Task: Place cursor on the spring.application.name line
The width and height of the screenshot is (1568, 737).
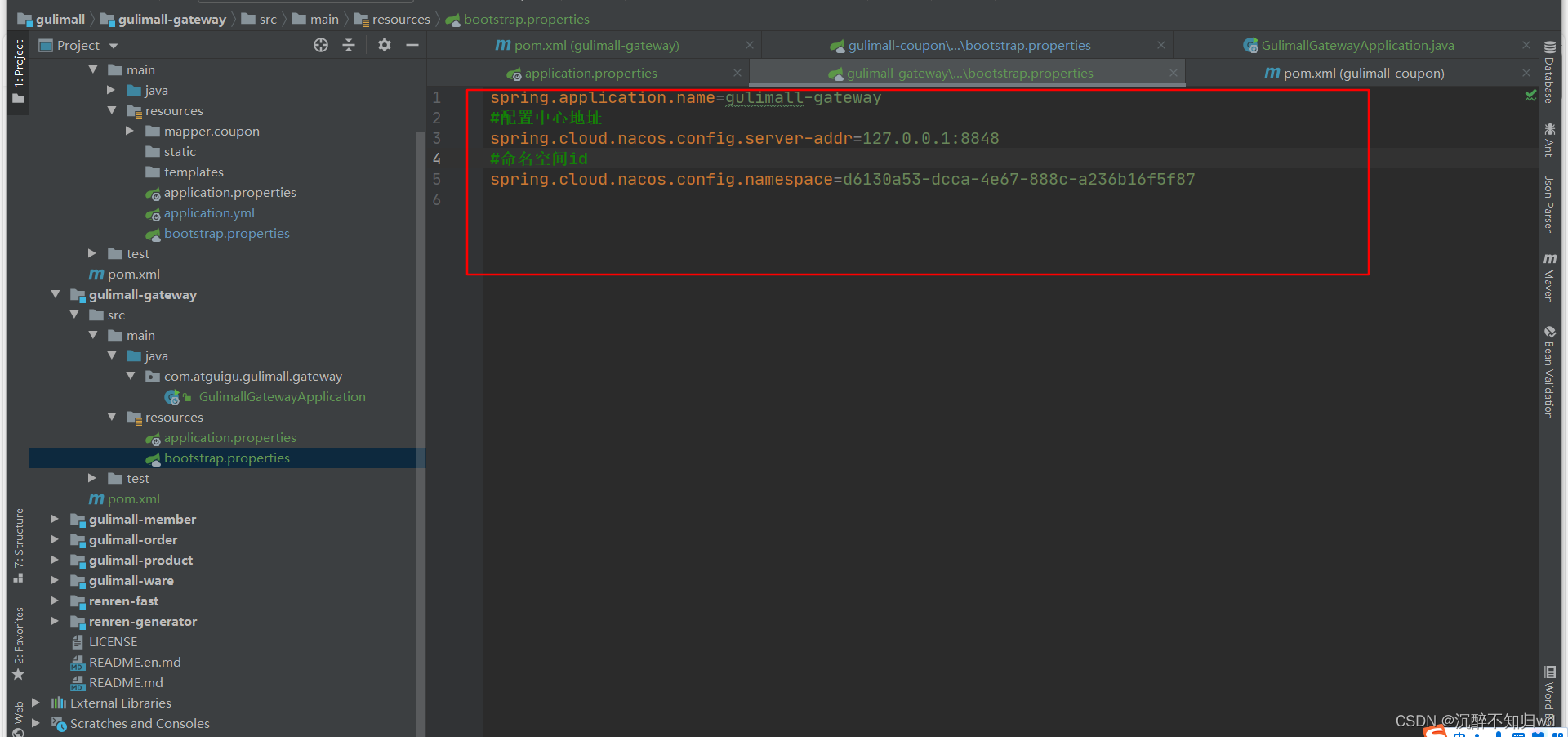Action: (686, 98)
